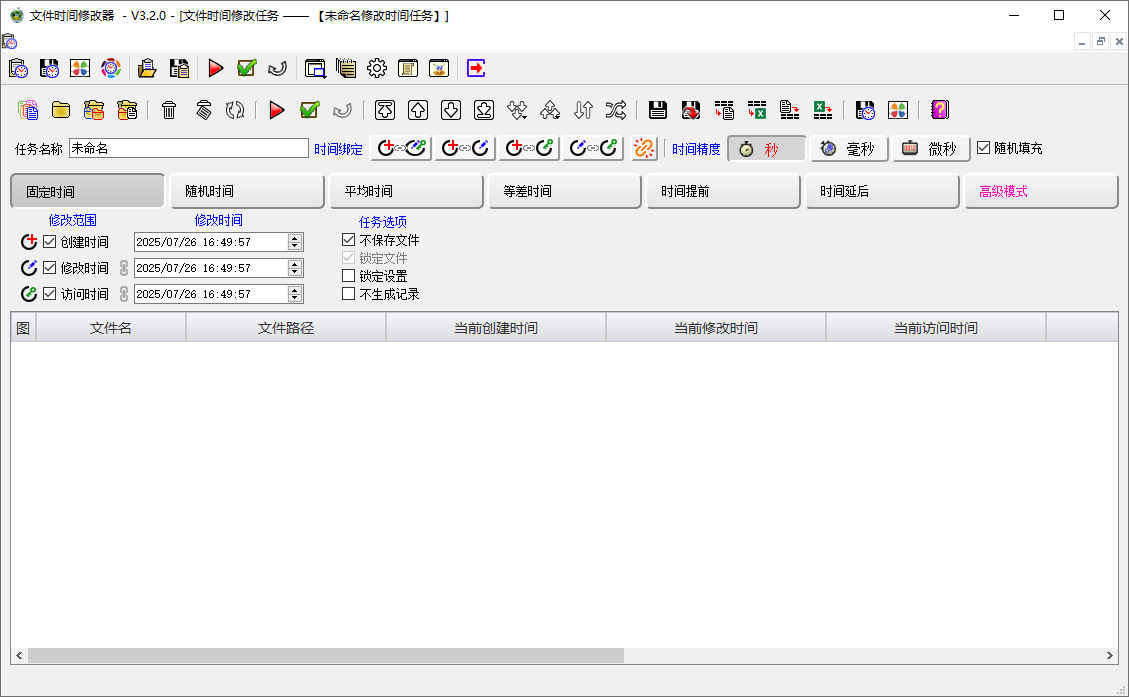Click the shuffle random order icon

(616, 110)
